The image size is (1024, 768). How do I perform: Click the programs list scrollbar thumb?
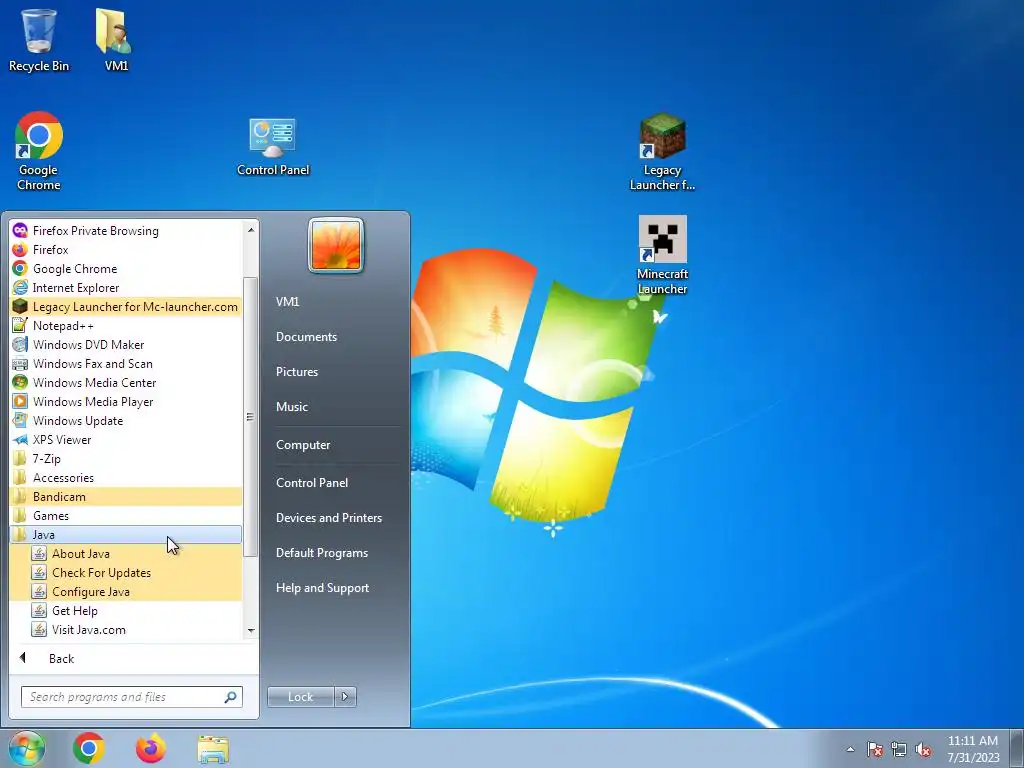pyautogui.click(x=250, y=417)
